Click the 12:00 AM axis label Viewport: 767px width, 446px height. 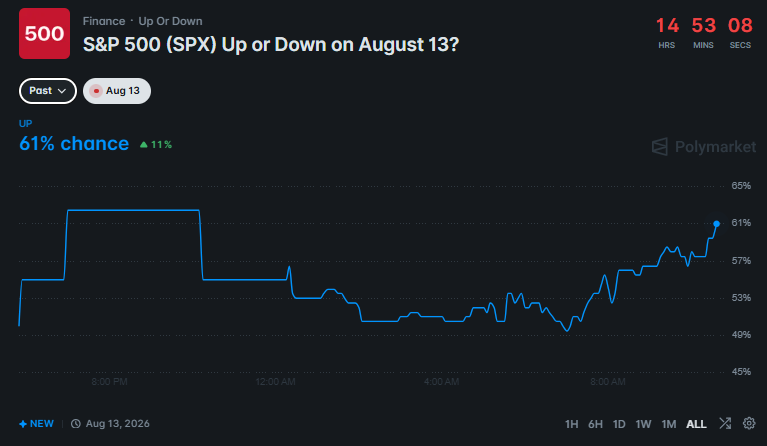click(275, 381)
